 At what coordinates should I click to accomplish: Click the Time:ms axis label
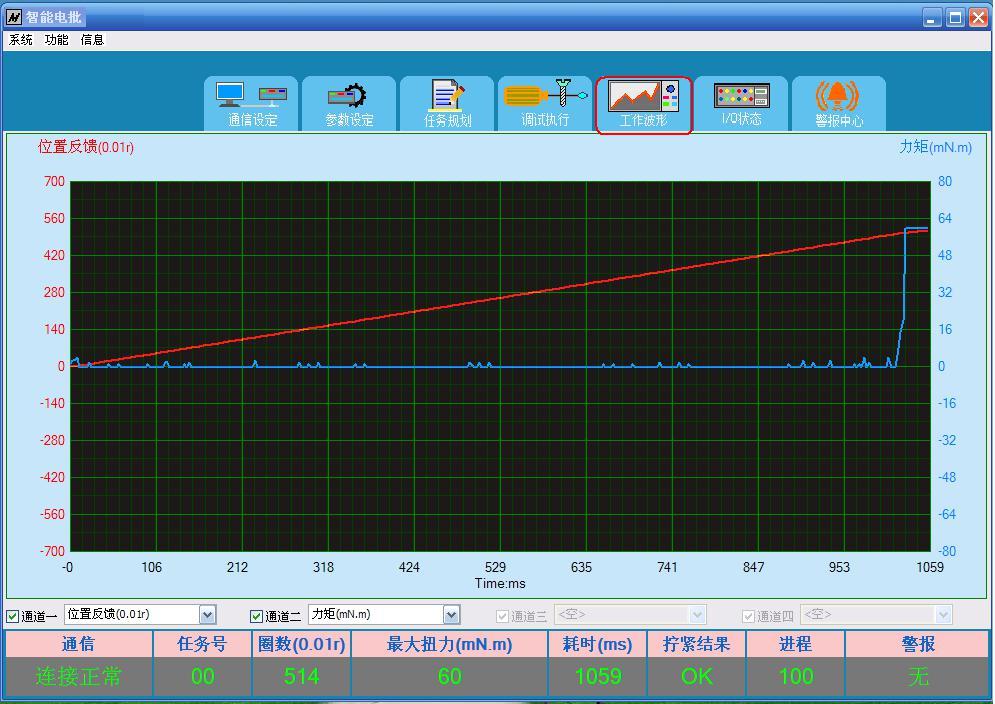click(x=500, y=583)
